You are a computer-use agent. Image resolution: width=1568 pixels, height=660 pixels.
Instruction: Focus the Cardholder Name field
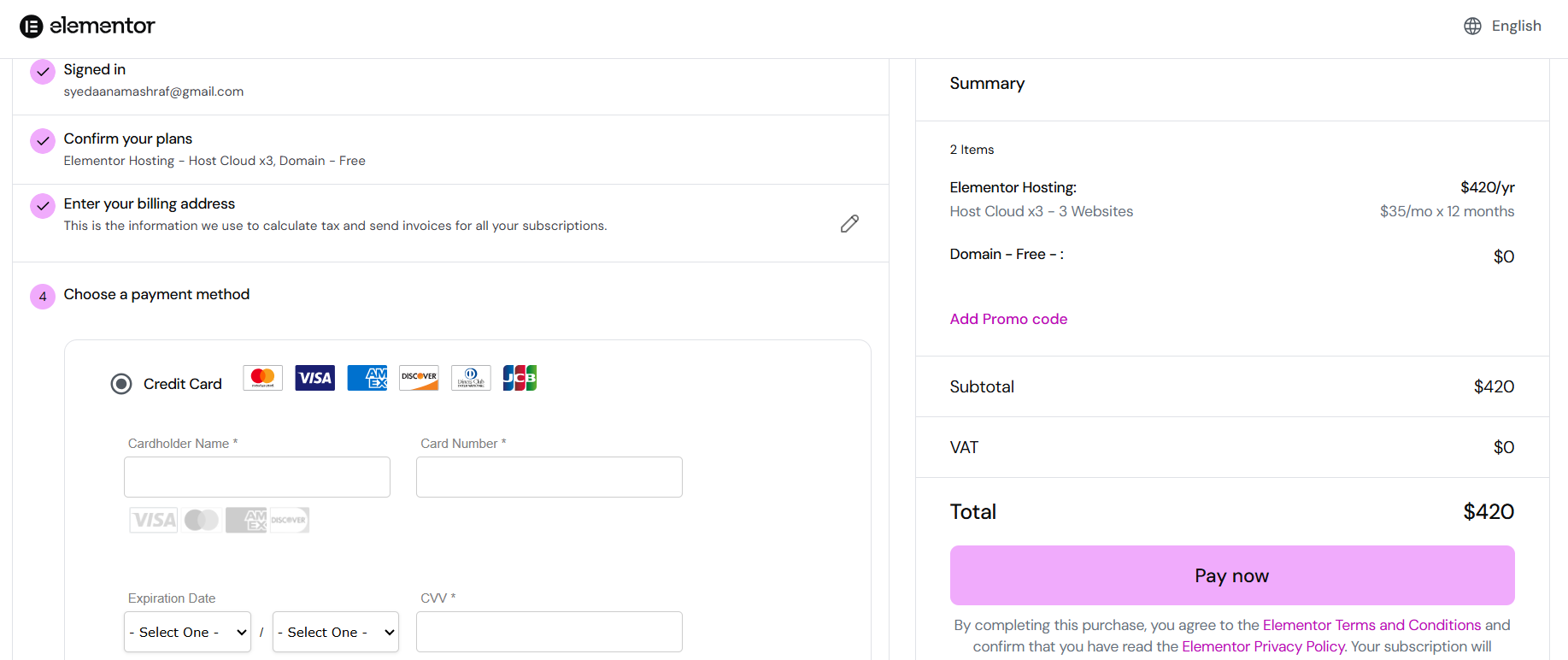[x=257, y=477]
